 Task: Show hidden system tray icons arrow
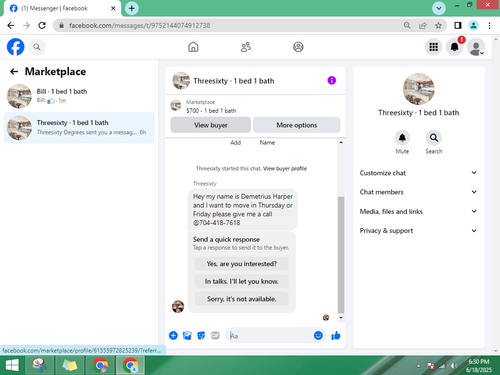coord(419,366)
